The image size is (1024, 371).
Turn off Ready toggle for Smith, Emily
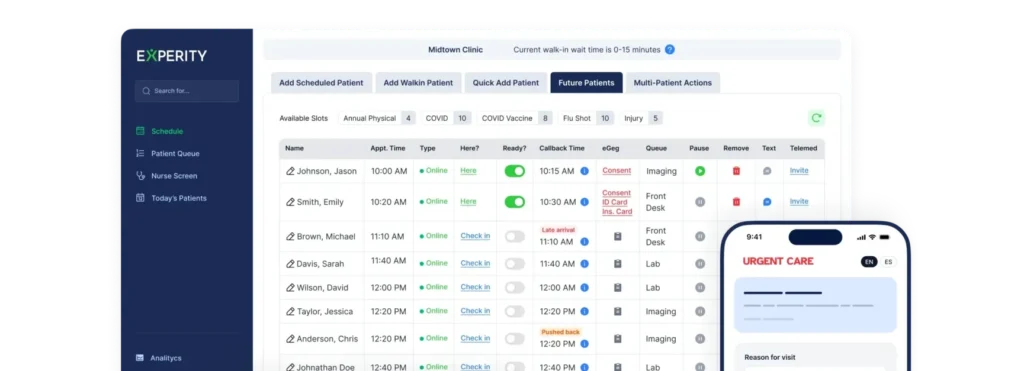point(515,202)
